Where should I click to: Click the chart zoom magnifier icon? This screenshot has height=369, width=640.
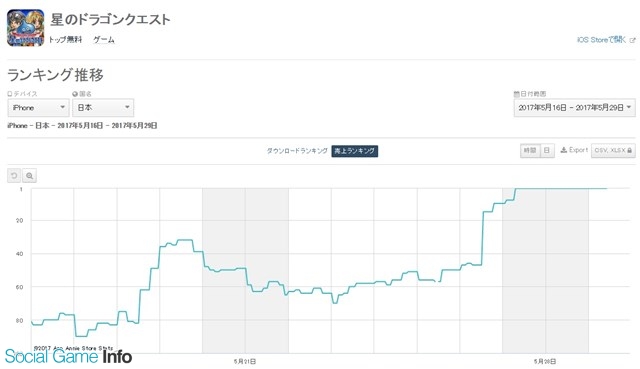[29, 176]
